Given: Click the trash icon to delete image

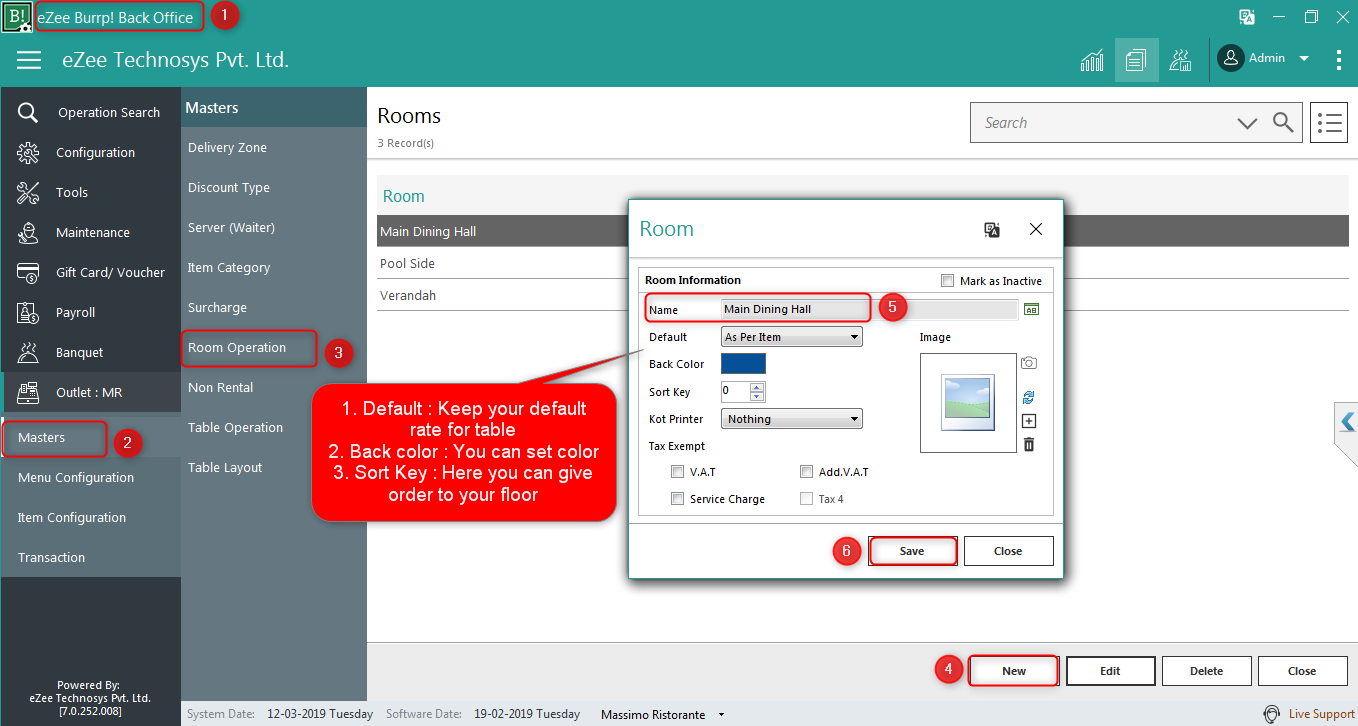Looking at the screenshot, I should pos(1029,444).
